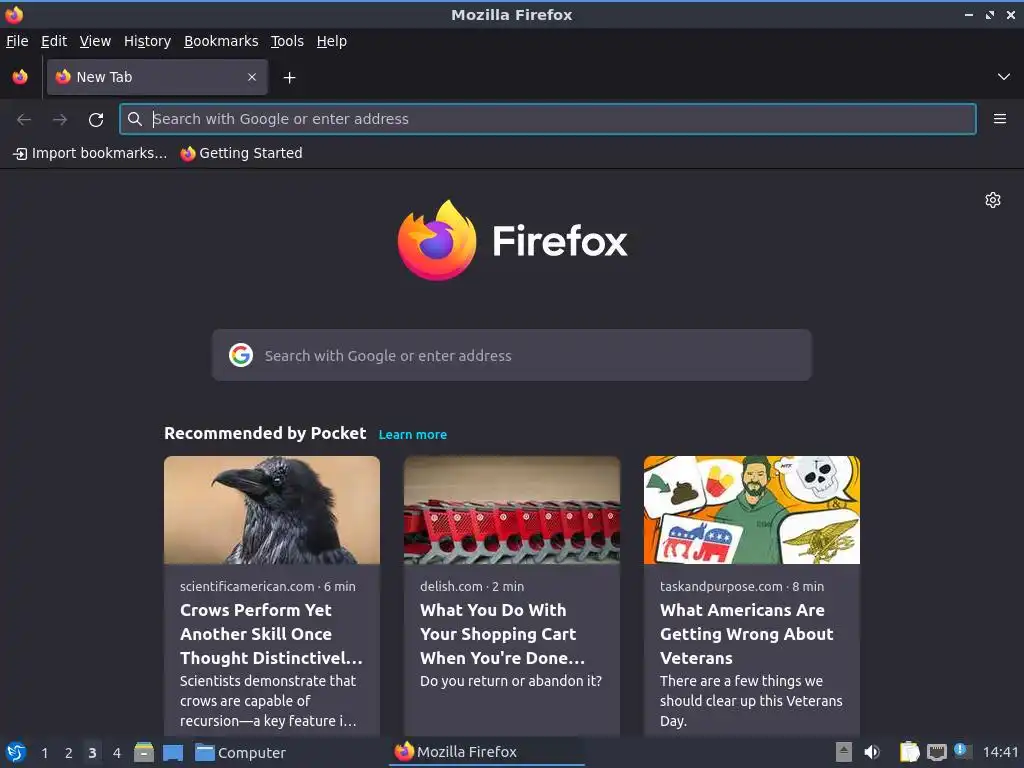Open the View menu

[95, 41]
